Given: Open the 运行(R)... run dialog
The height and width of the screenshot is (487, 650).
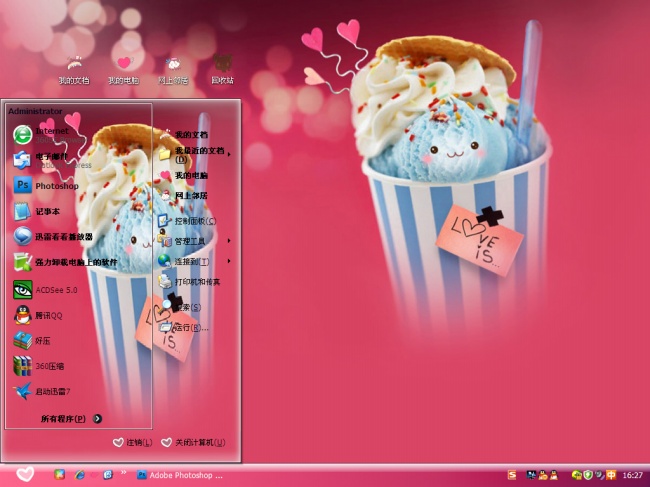Looking at the screenshot, I should pos(184,327).
